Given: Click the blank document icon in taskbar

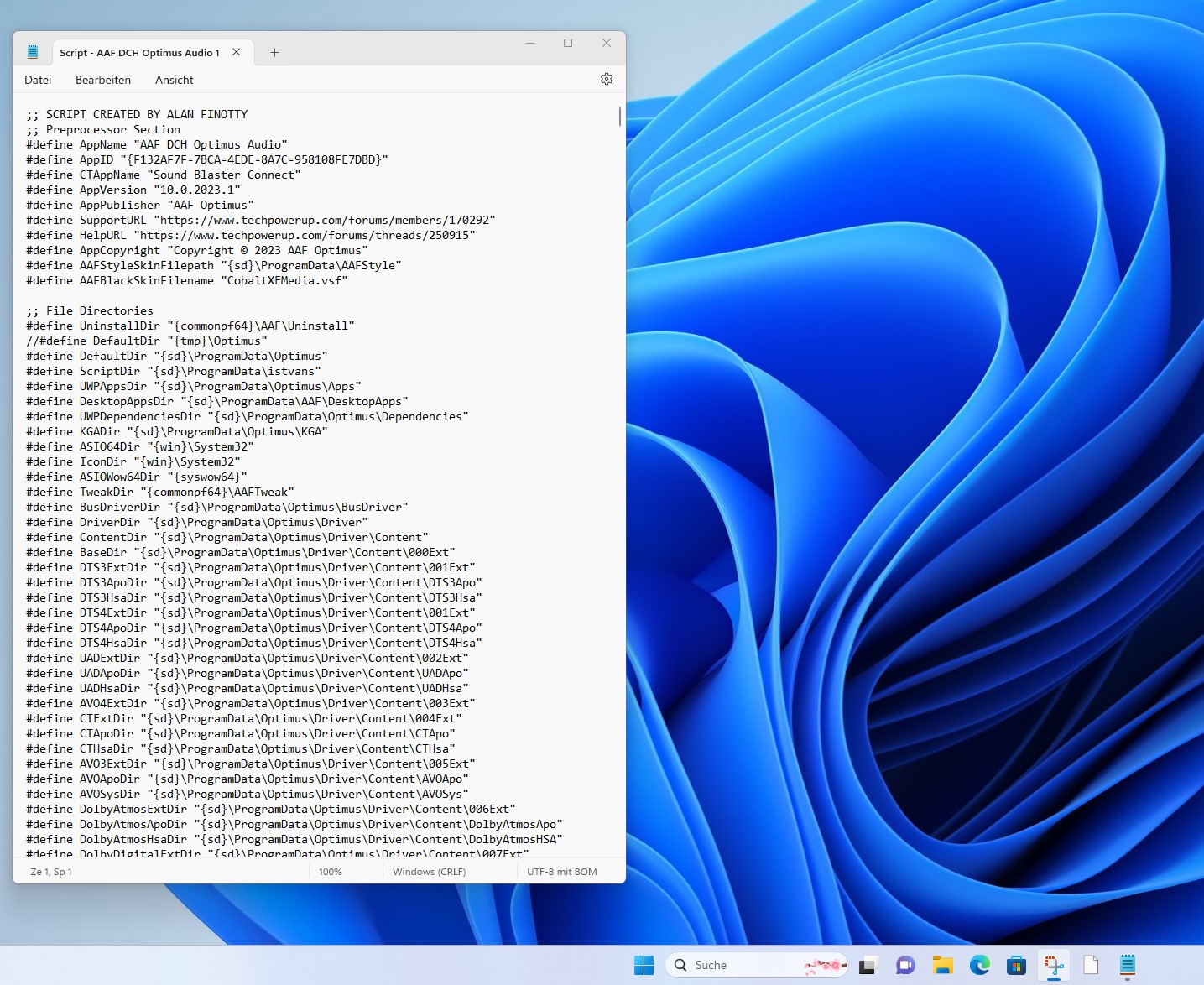Looking at the screenshot, I should (1091, 965).
